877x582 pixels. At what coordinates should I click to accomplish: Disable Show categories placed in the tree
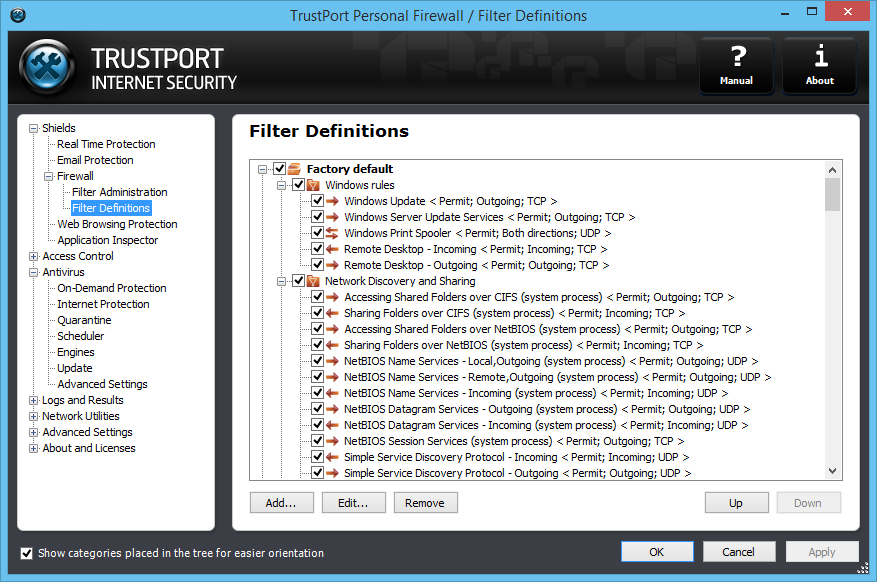26,553
